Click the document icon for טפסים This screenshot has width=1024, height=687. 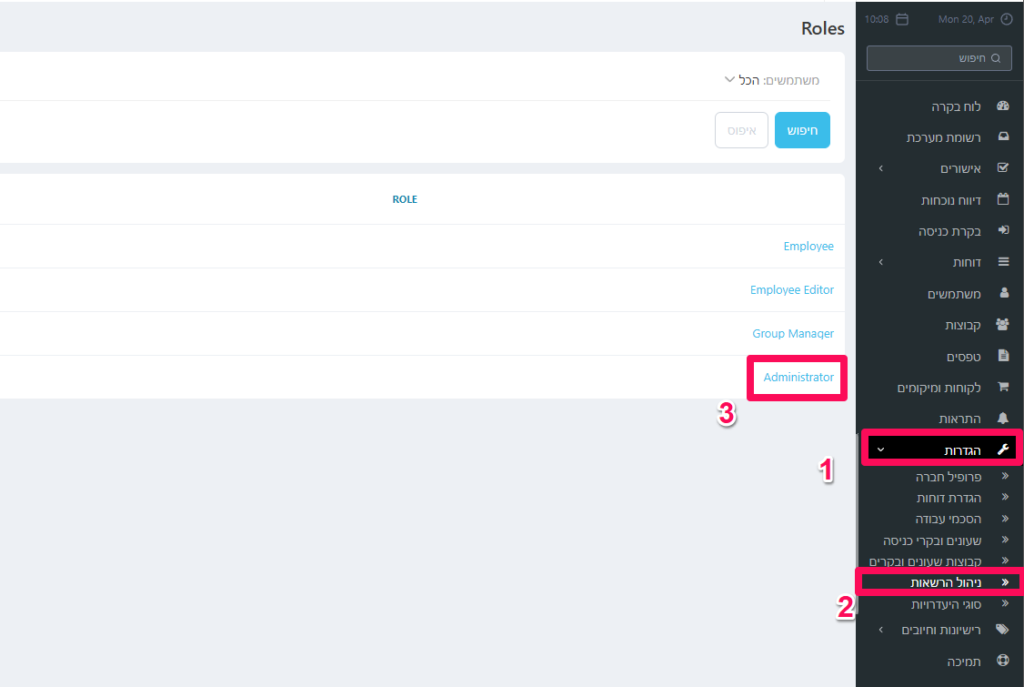pyautogui.click(x=1003, y=356)
